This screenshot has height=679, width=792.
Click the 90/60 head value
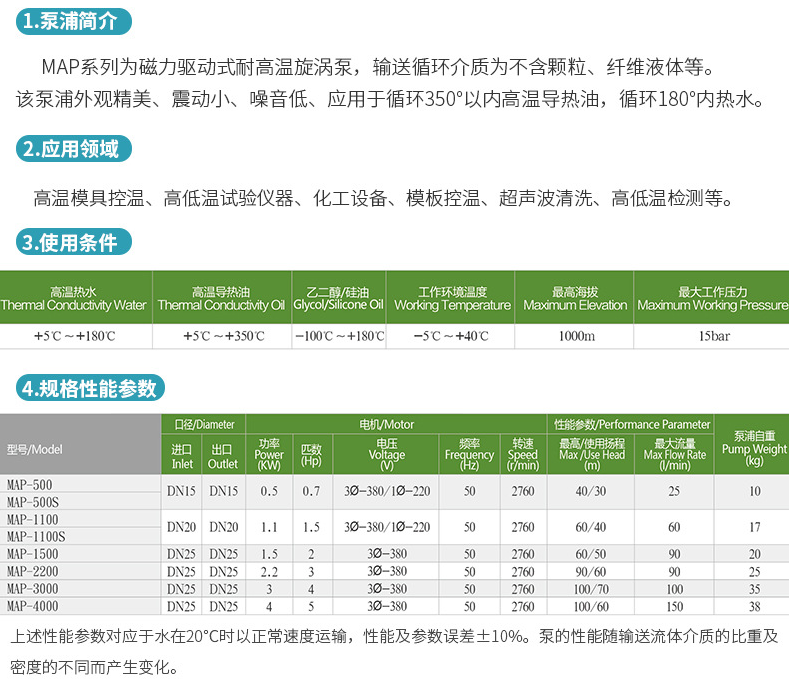pyautogui.click(x=591, y=571)
